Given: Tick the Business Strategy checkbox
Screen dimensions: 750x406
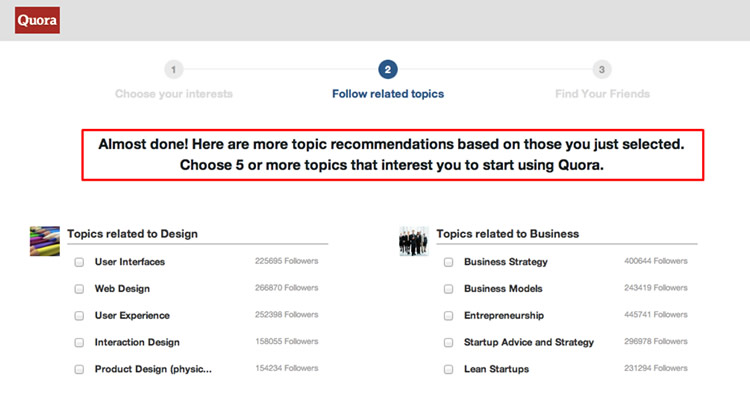Looking at the screenshot, I should 449,262.
